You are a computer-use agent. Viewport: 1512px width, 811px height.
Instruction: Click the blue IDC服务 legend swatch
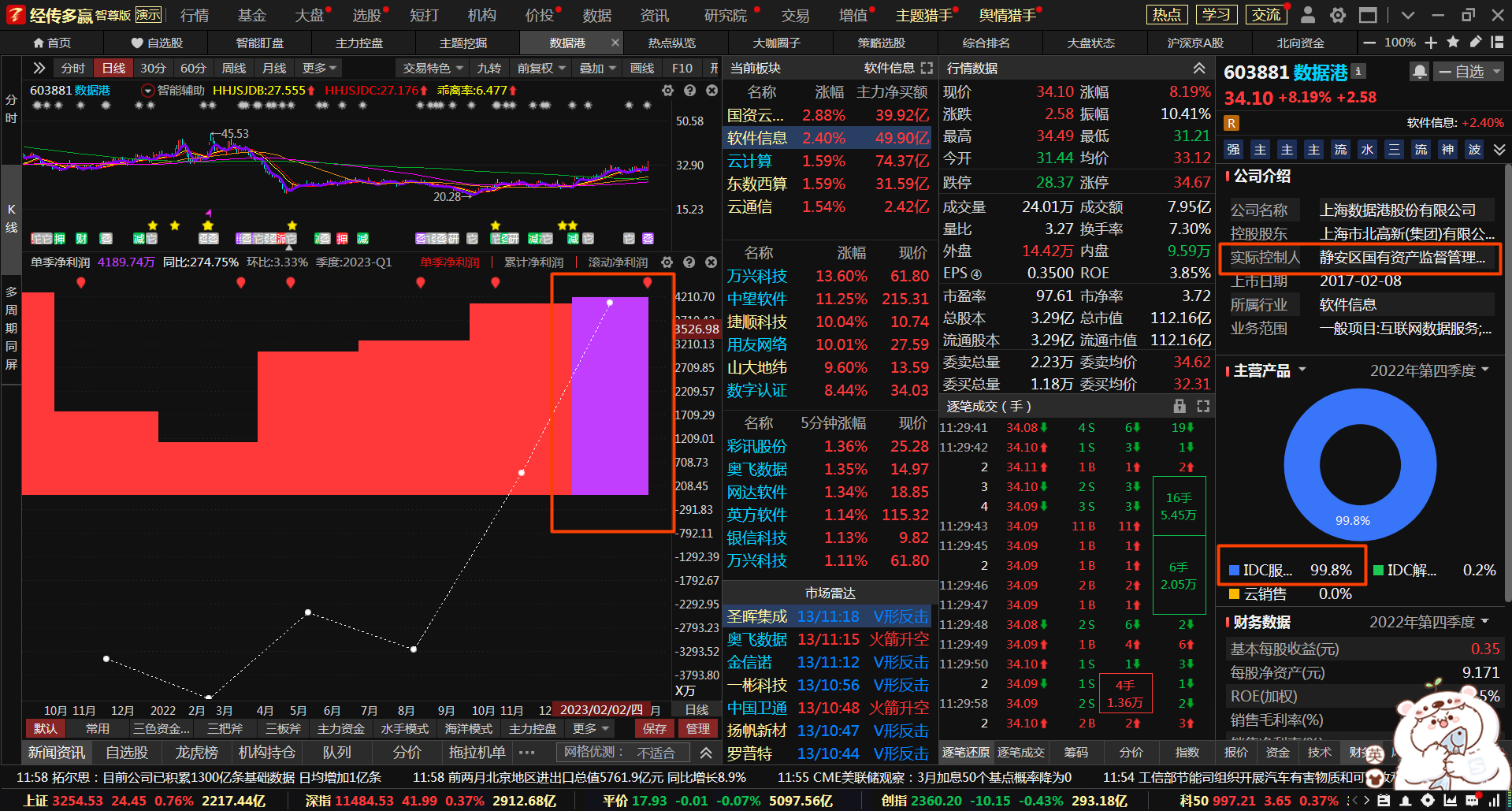point(1235,570)
